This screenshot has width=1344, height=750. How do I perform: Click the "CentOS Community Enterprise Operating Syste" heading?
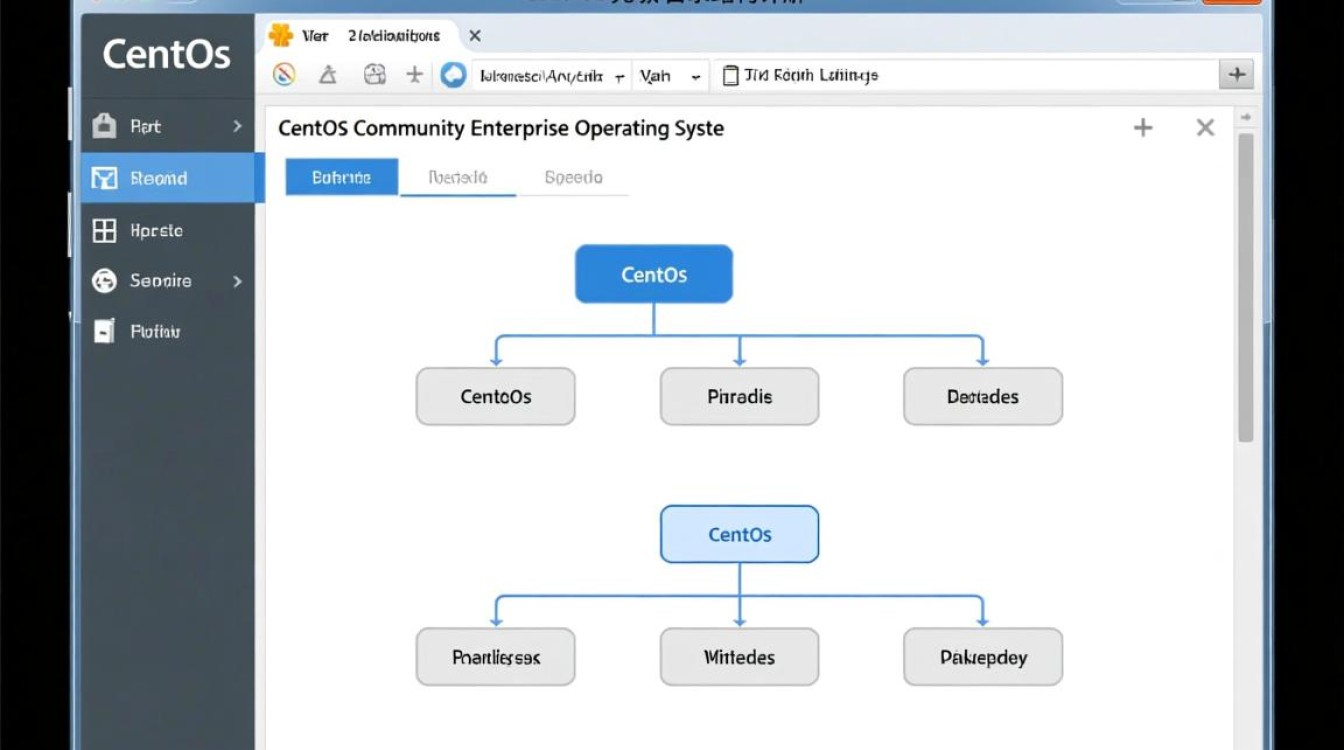501,129
